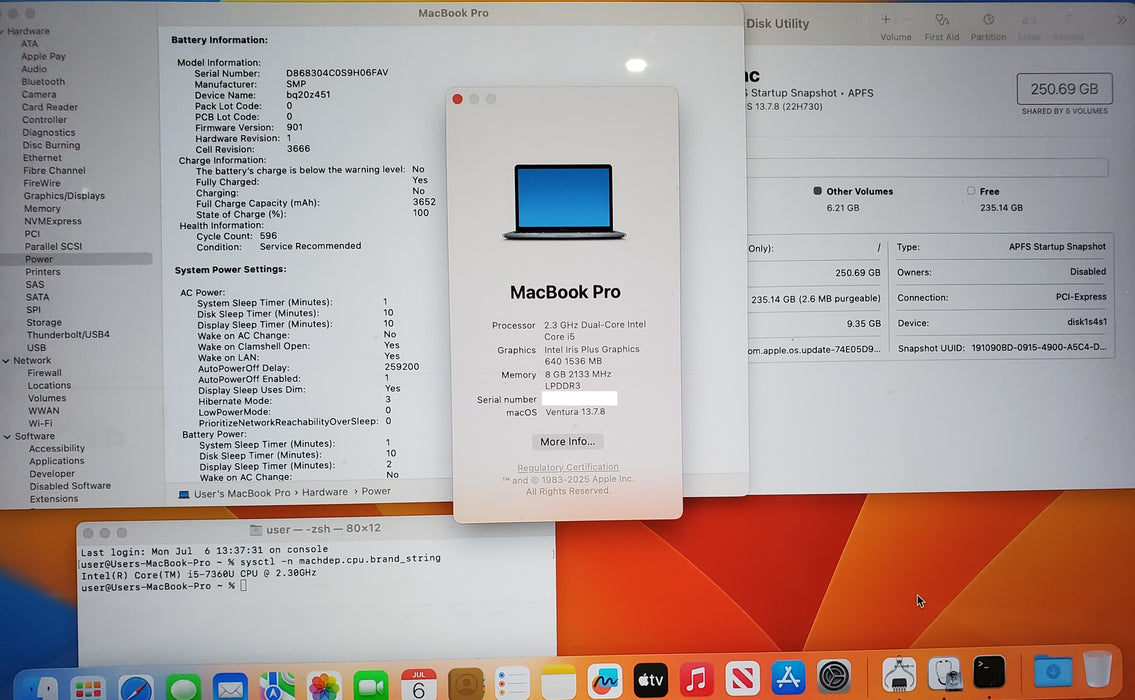Screen dimensions: 1135x700
Task: Click User's MacBook Pro in the path bar
Action: point(242,493)
